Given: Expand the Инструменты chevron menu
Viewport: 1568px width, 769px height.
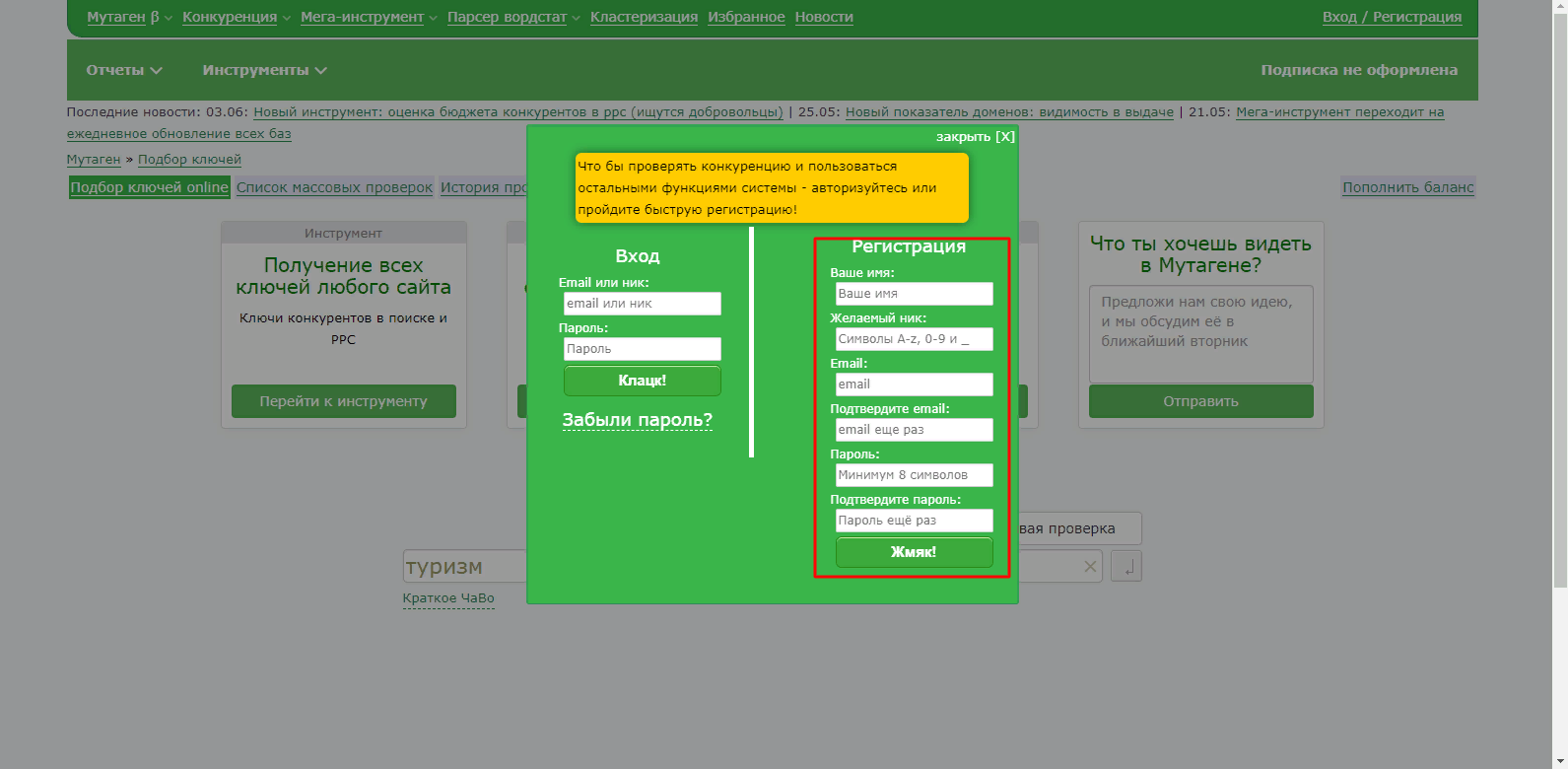Looking at the screenshot, I should pyautogui.click(x=264, y=70).
